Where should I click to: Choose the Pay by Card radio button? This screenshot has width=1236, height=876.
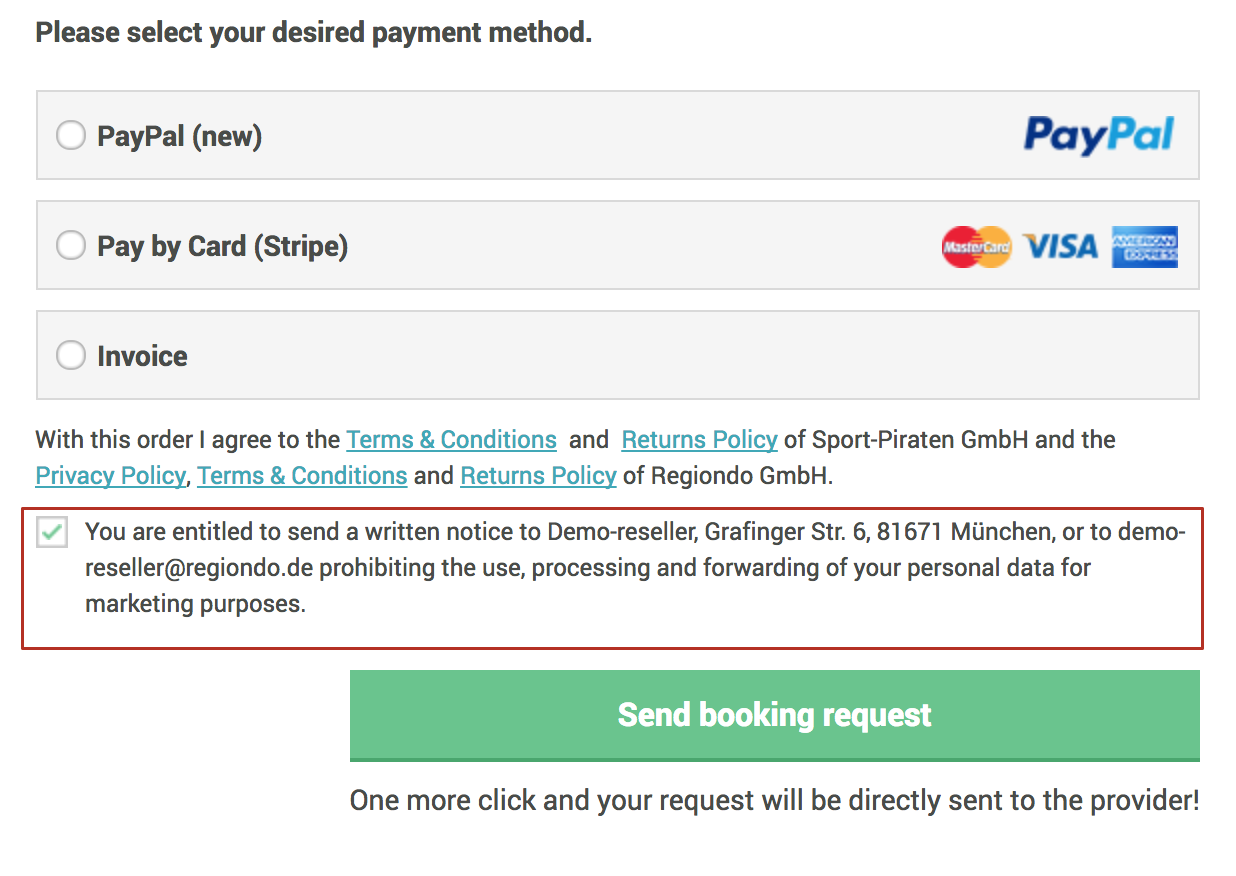[70, 245]
